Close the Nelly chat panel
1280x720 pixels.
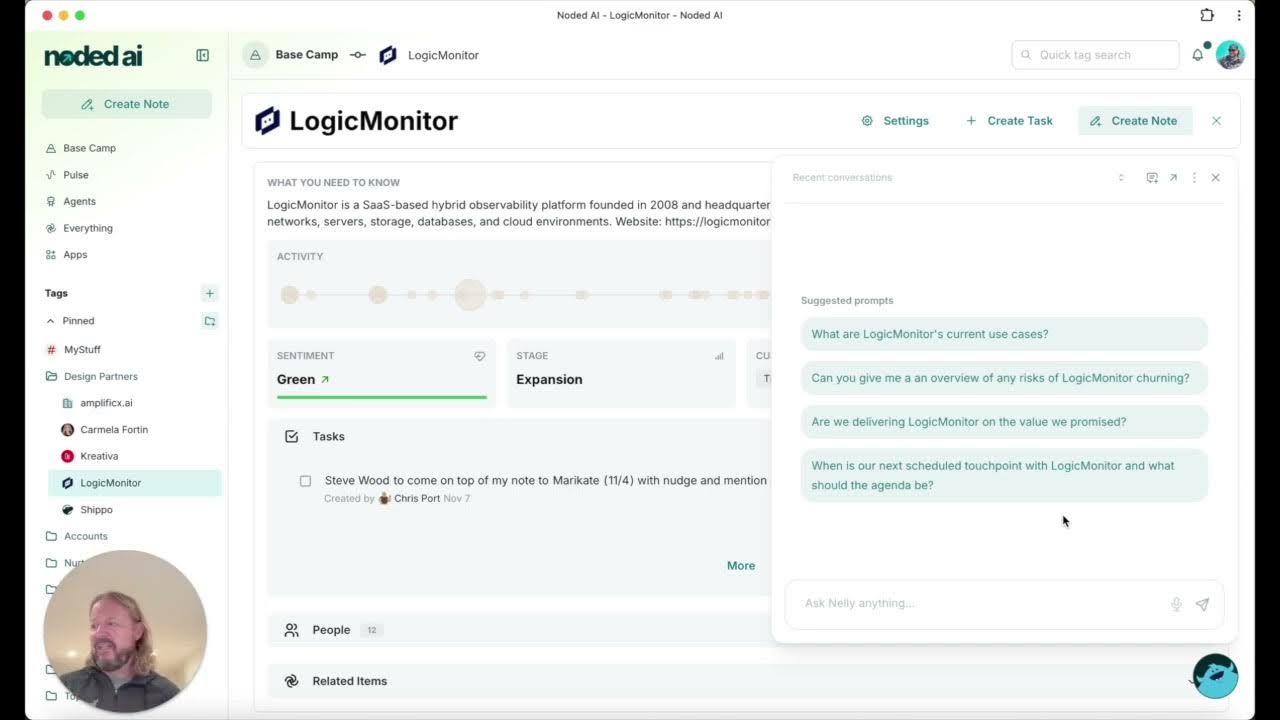pos(1215,178)
